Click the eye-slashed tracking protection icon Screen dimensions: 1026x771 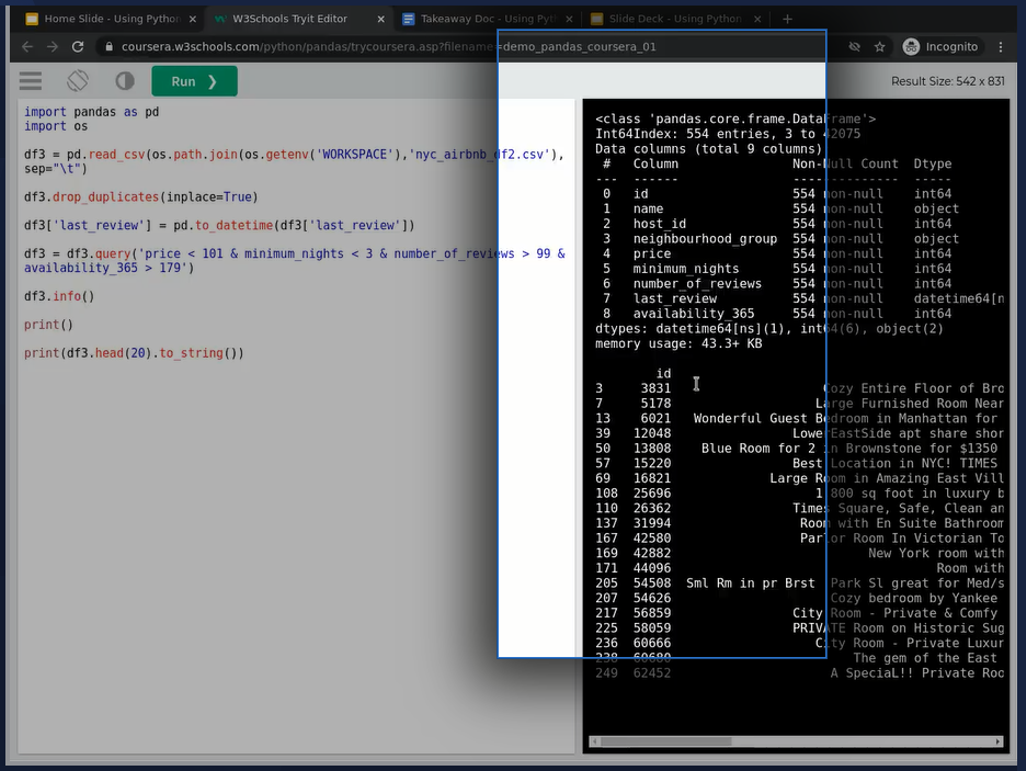[x=854, y=46]
